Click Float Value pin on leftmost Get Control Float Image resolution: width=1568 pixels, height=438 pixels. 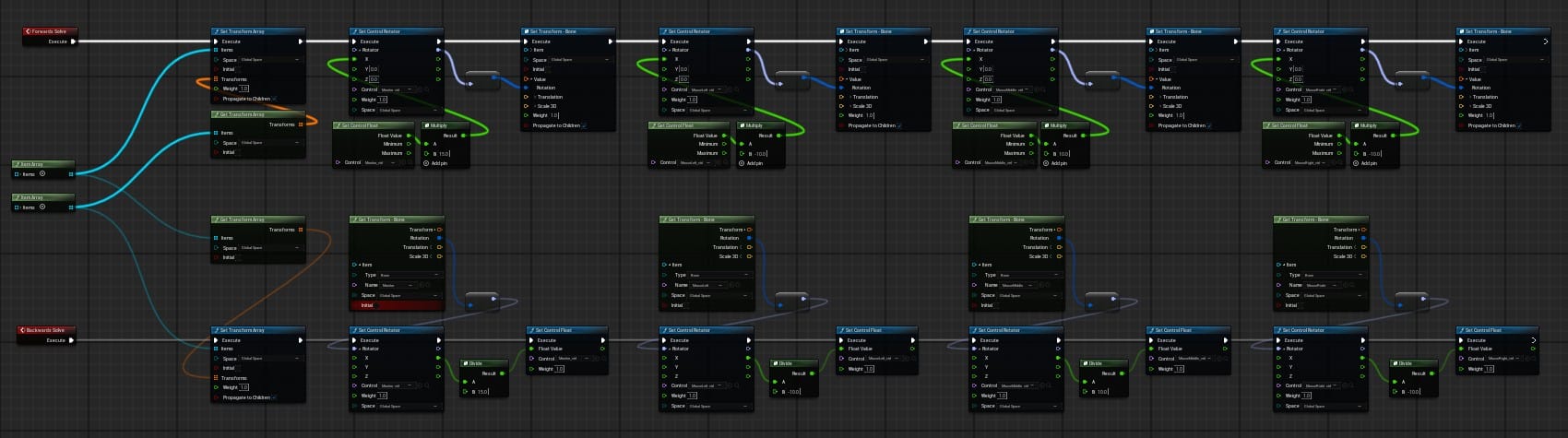coord(409,136)
